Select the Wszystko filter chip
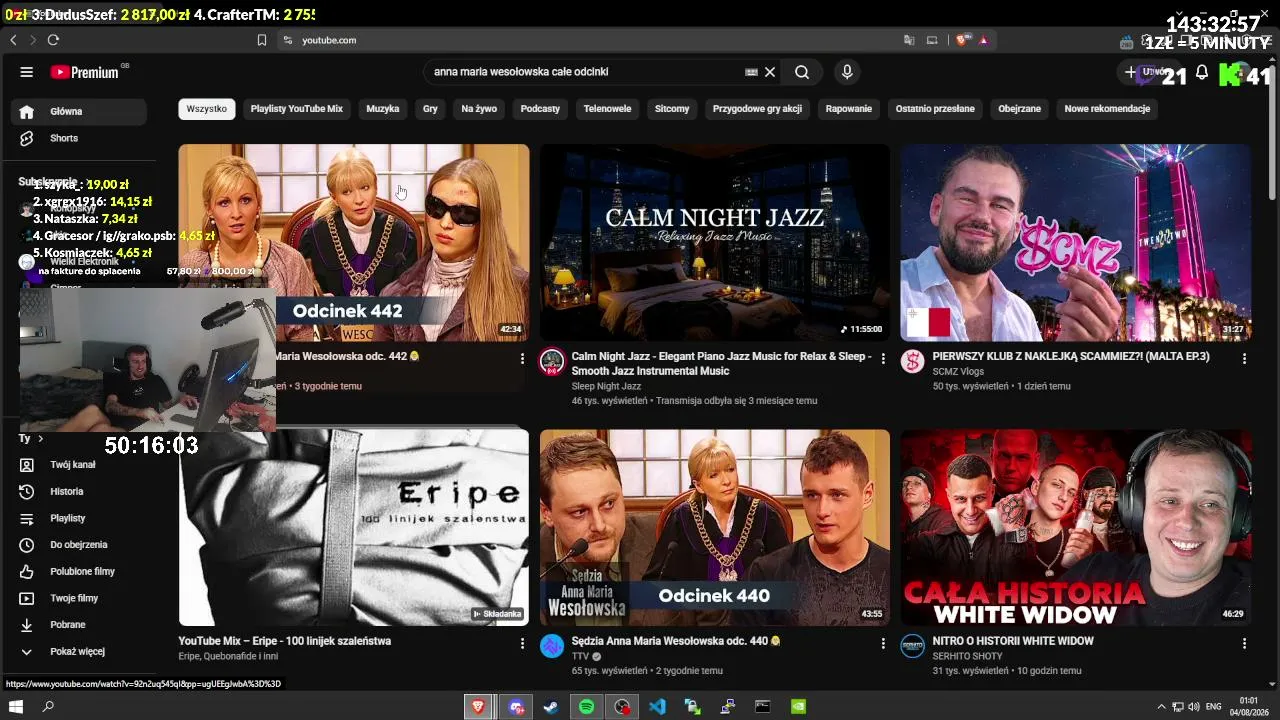The image size is (1280, 720). (x=207, y=109)
